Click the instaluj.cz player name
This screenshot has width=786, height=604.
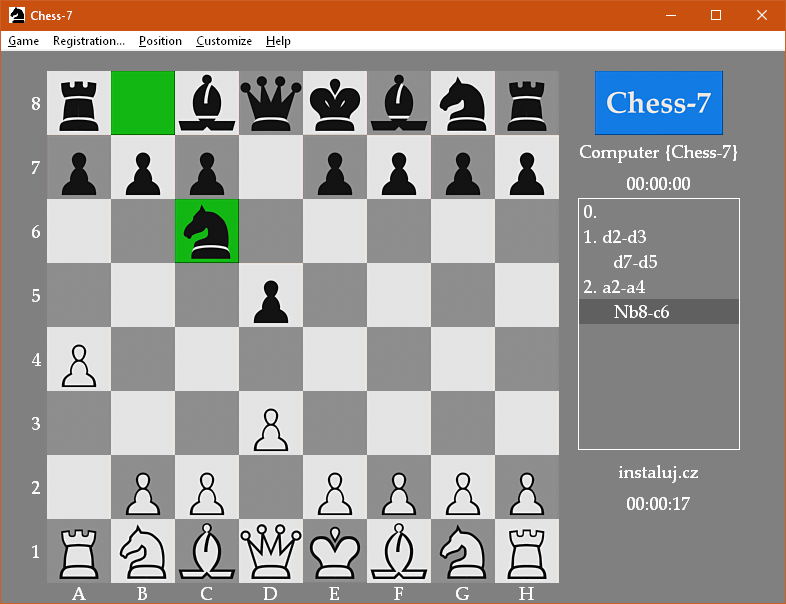point(658,473)
